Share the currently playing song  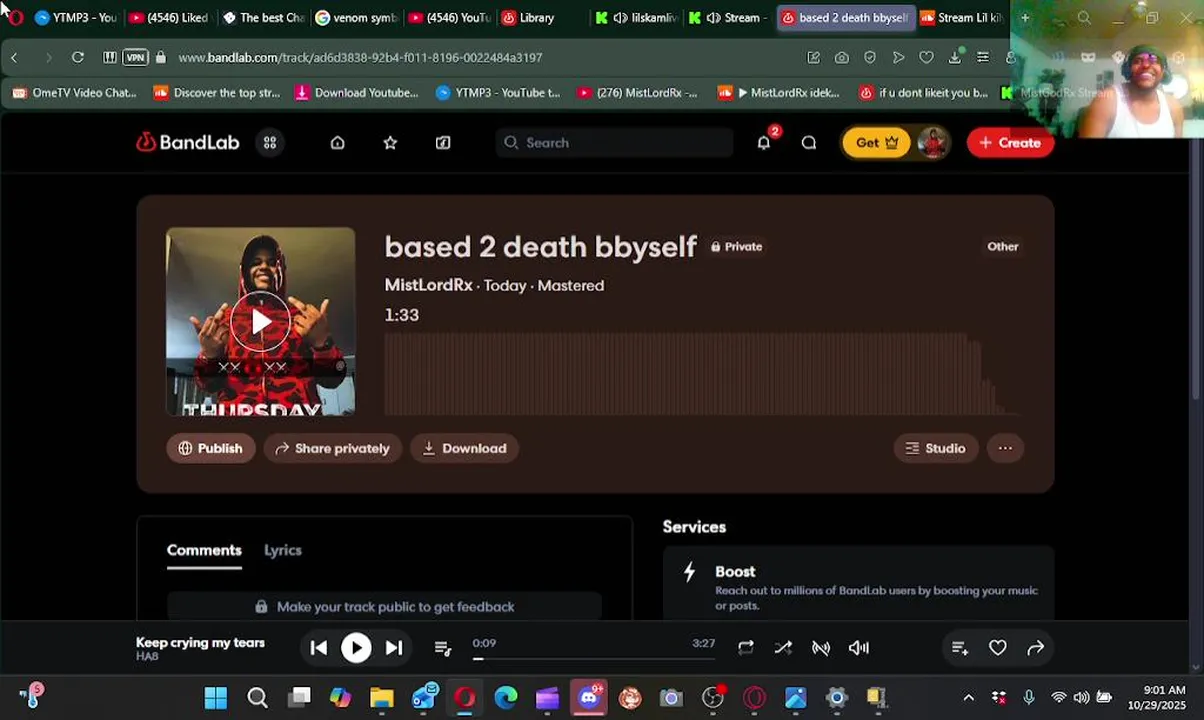[1036, 648]
